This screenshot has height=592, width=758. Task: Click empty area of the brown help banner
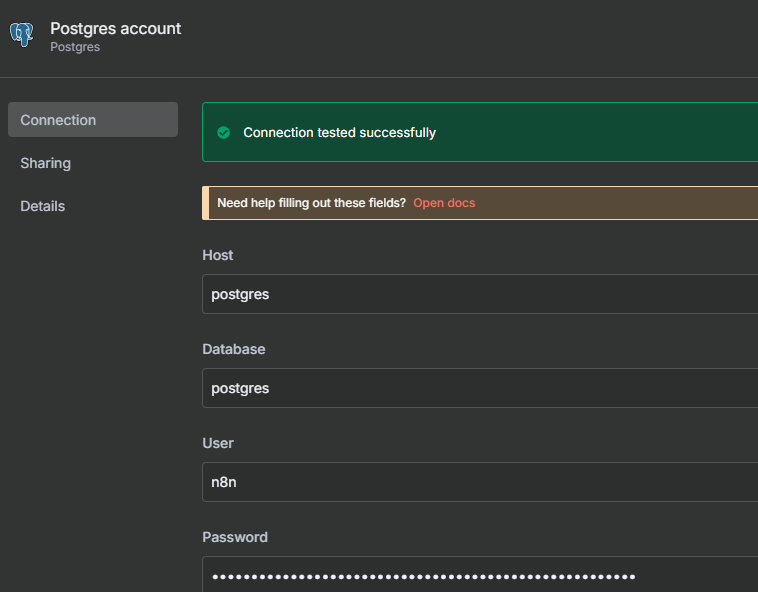pos(620,203)
